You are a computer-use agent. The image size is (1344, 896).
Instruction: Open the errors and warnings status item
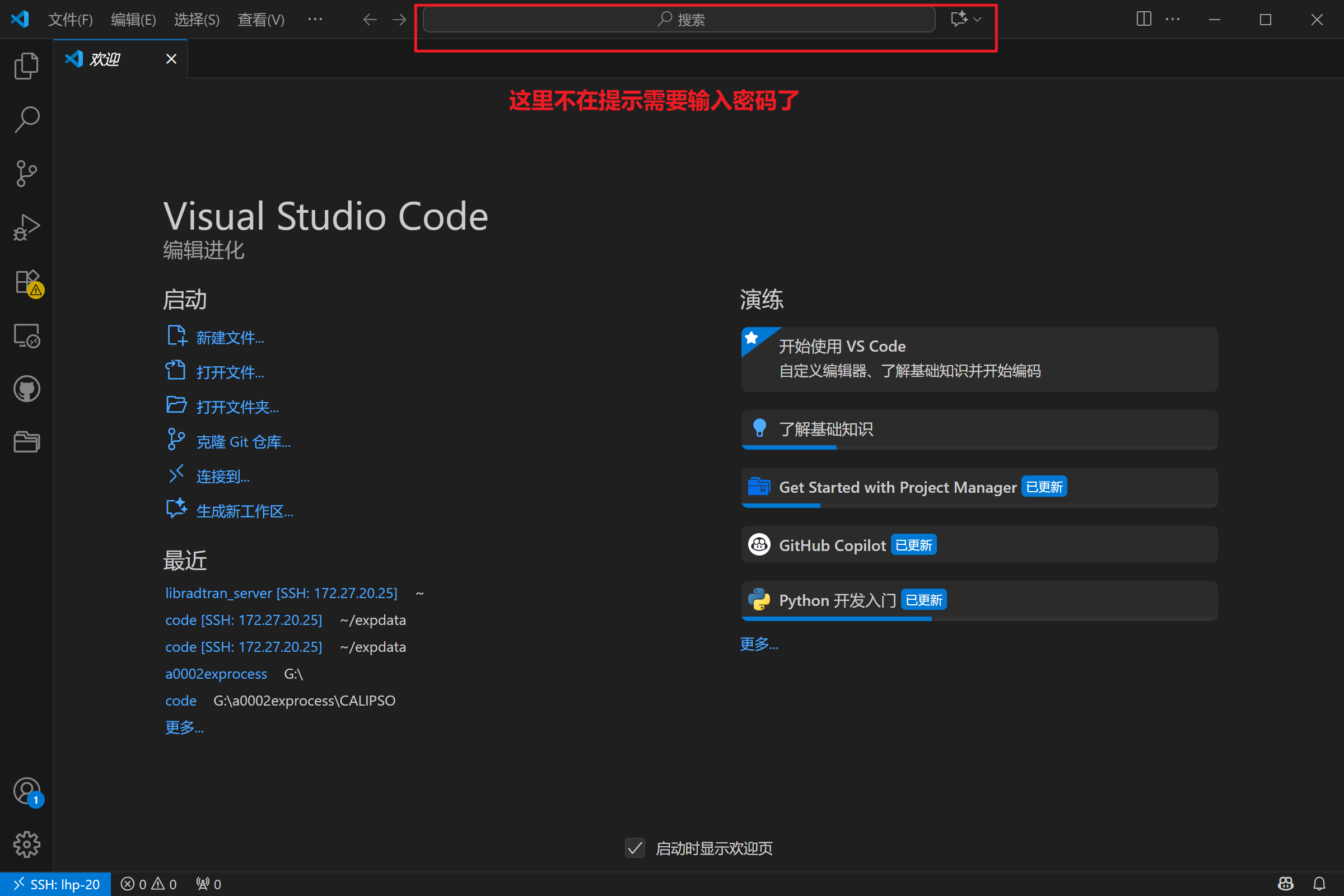(148, 884)
